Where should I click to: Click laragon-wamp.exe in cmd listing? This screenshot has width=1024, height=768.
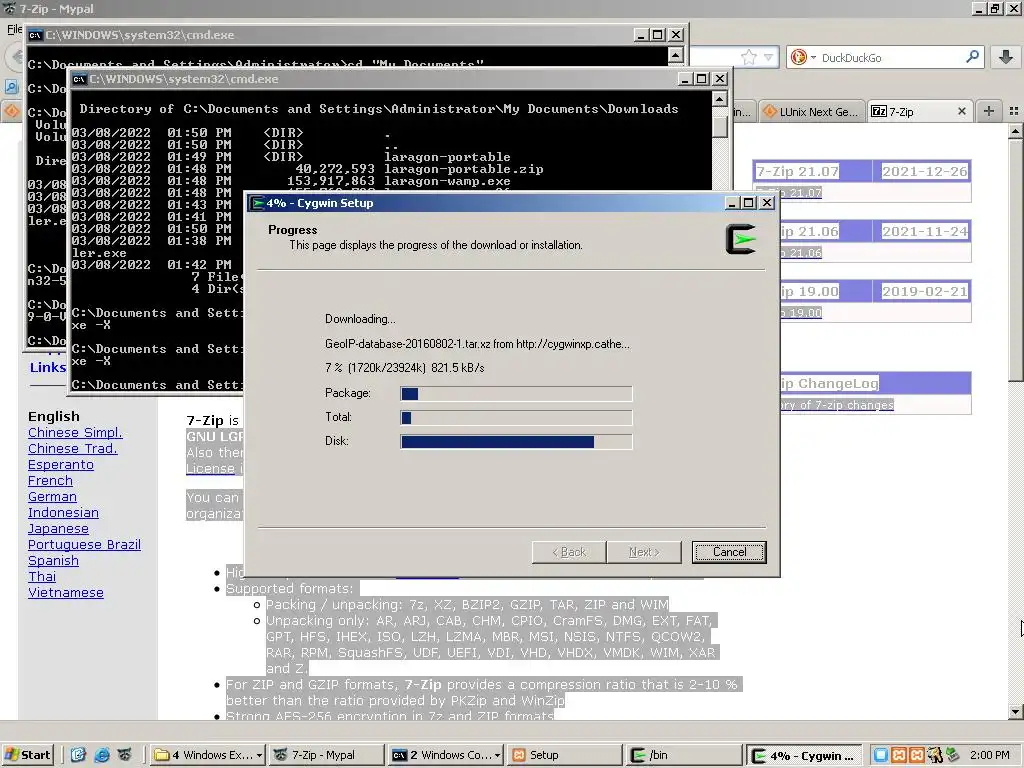click(x=447, y=181)
